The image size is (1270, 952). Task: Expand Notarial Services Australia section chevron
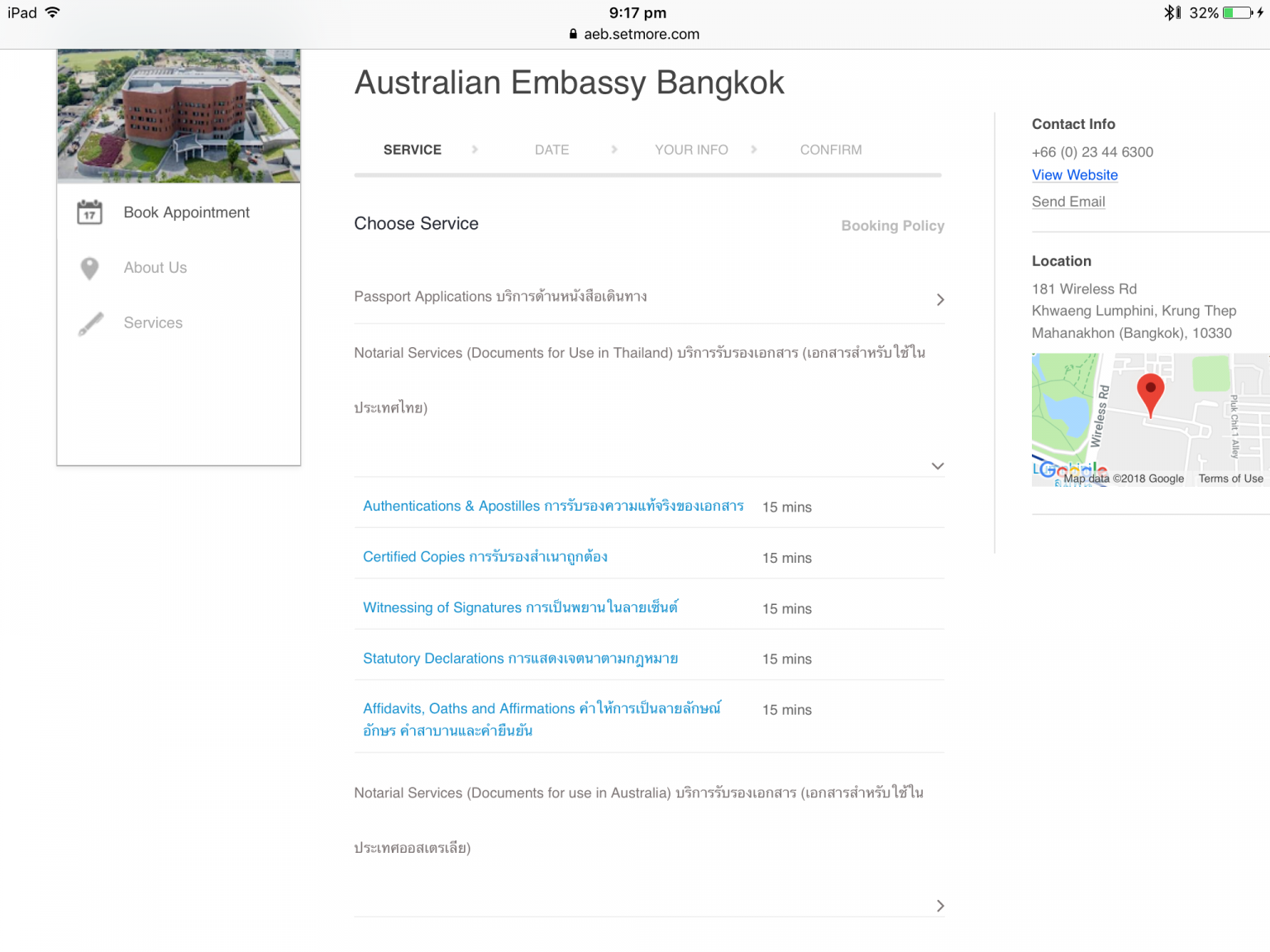tap(940, 906)
